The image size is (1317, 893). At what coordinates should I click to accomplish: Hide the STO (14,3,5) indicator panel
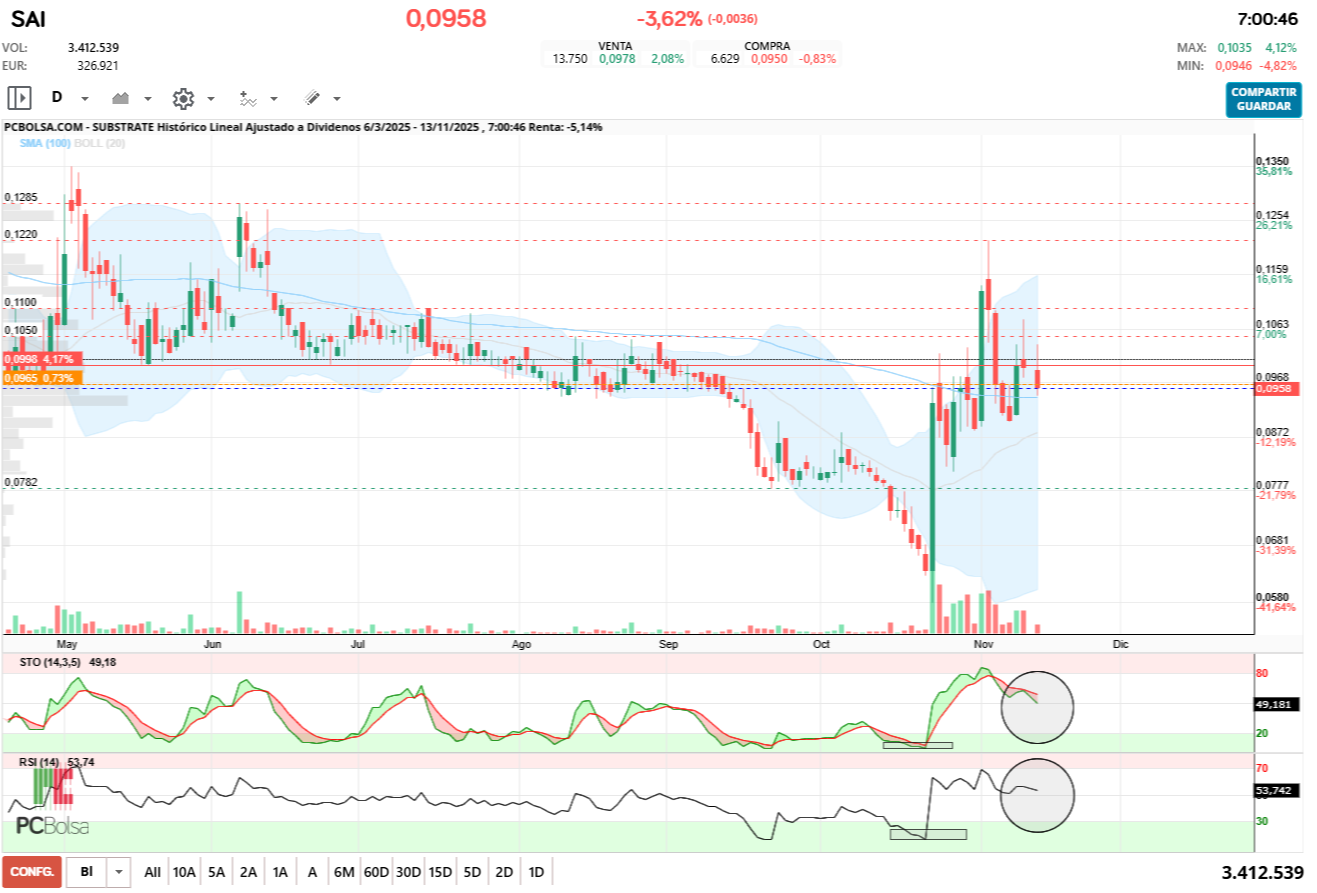50,661
